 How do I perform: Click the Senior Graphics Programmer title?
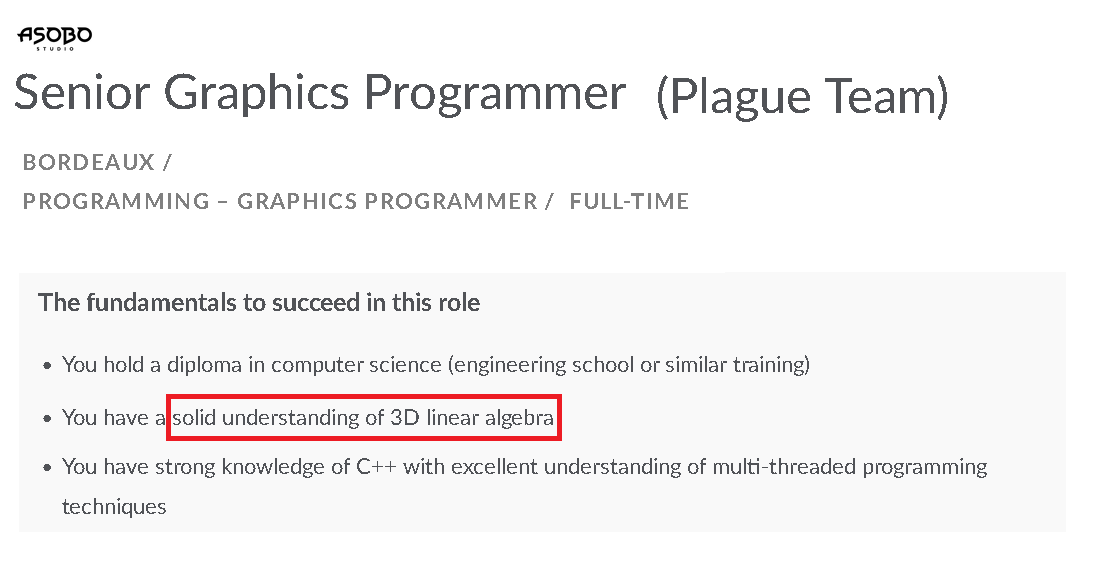[320, 93]
